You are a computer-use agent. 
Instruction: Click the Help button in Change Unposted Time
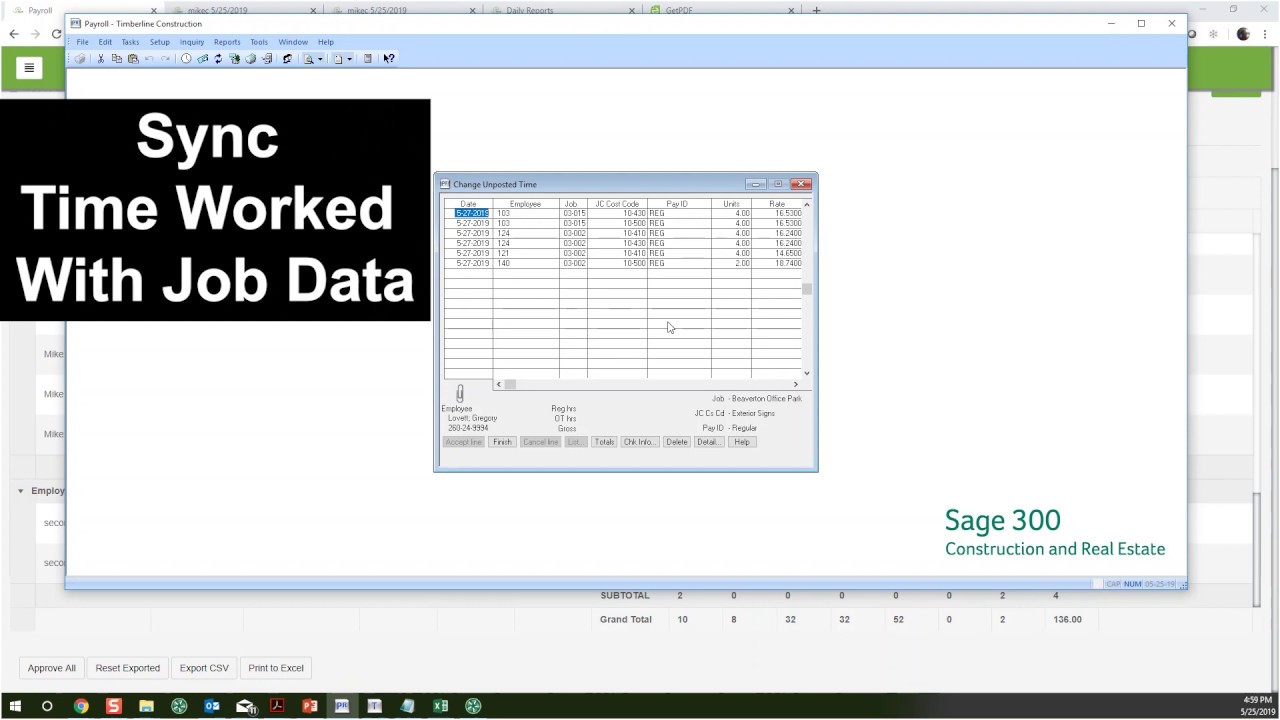click(742, 442)
